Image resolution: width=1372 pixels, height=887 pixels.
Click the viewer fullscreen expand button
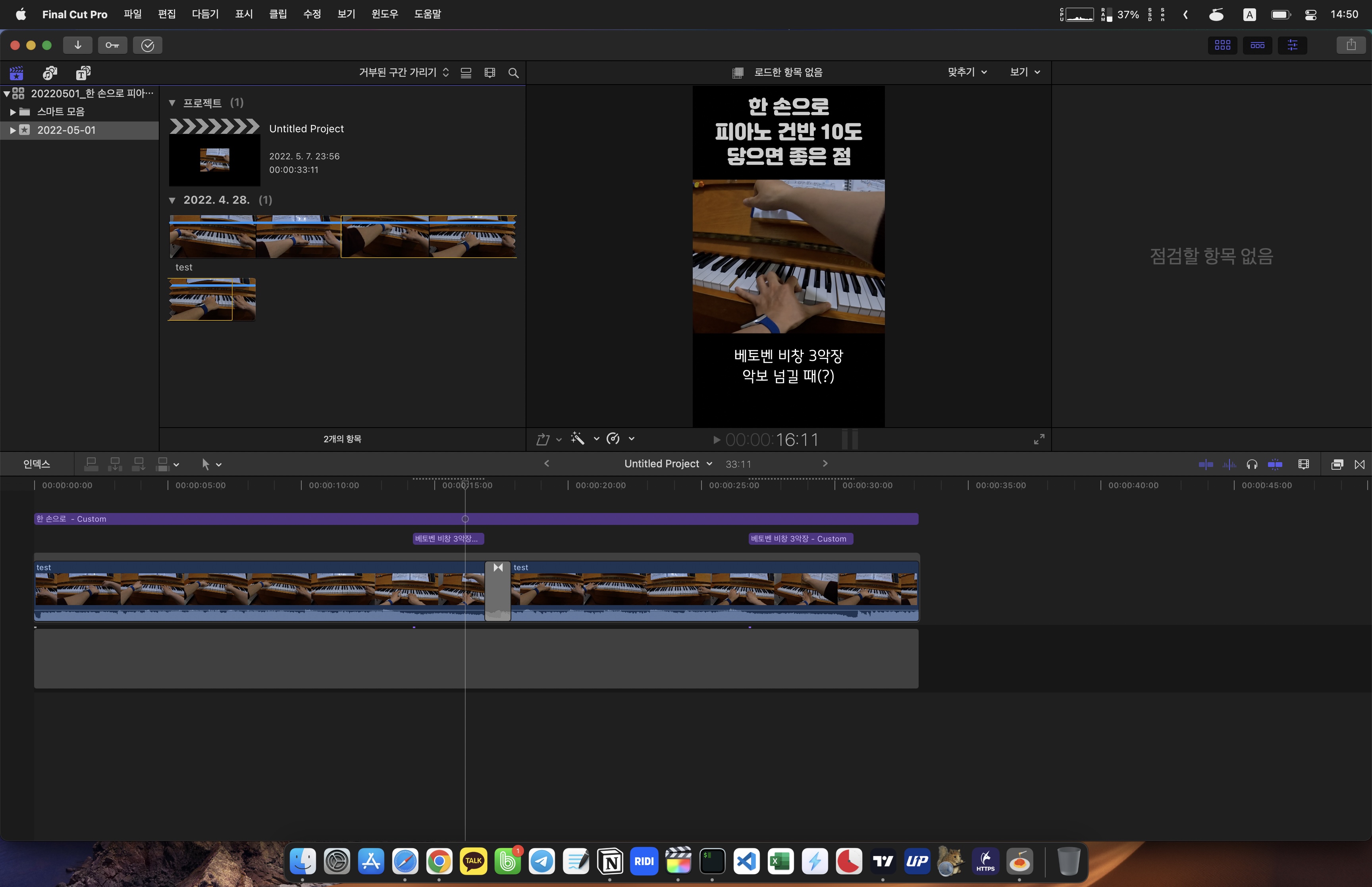click(x=1039, y=438)
